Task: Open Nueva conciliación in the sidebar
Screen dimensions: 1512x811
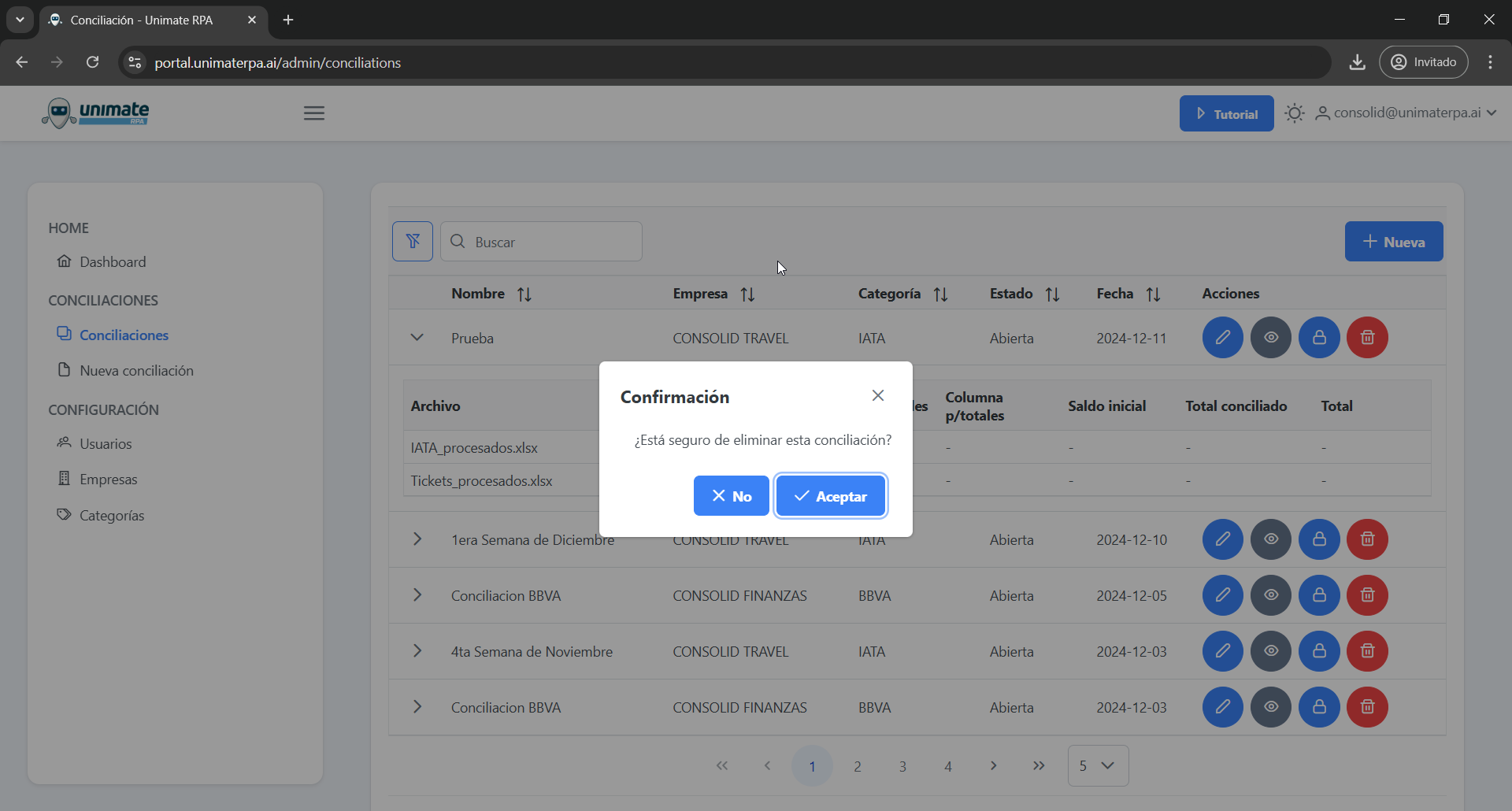Action: click(125, 370)
